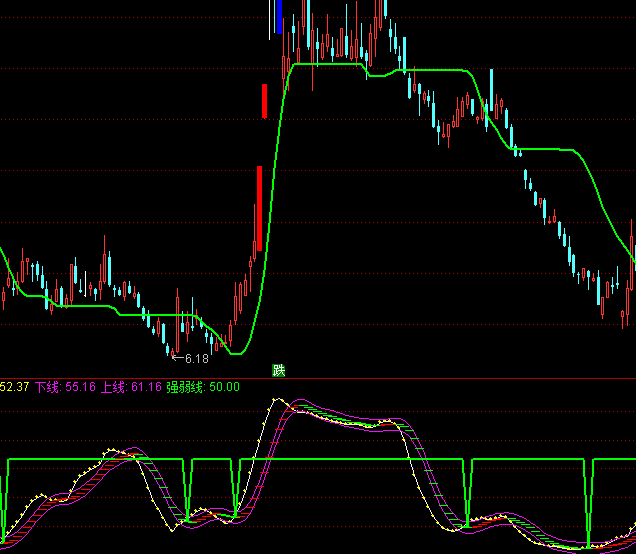Click the 6.18 lowest price label
636x554 pixels.
click(x=196, y=358)
